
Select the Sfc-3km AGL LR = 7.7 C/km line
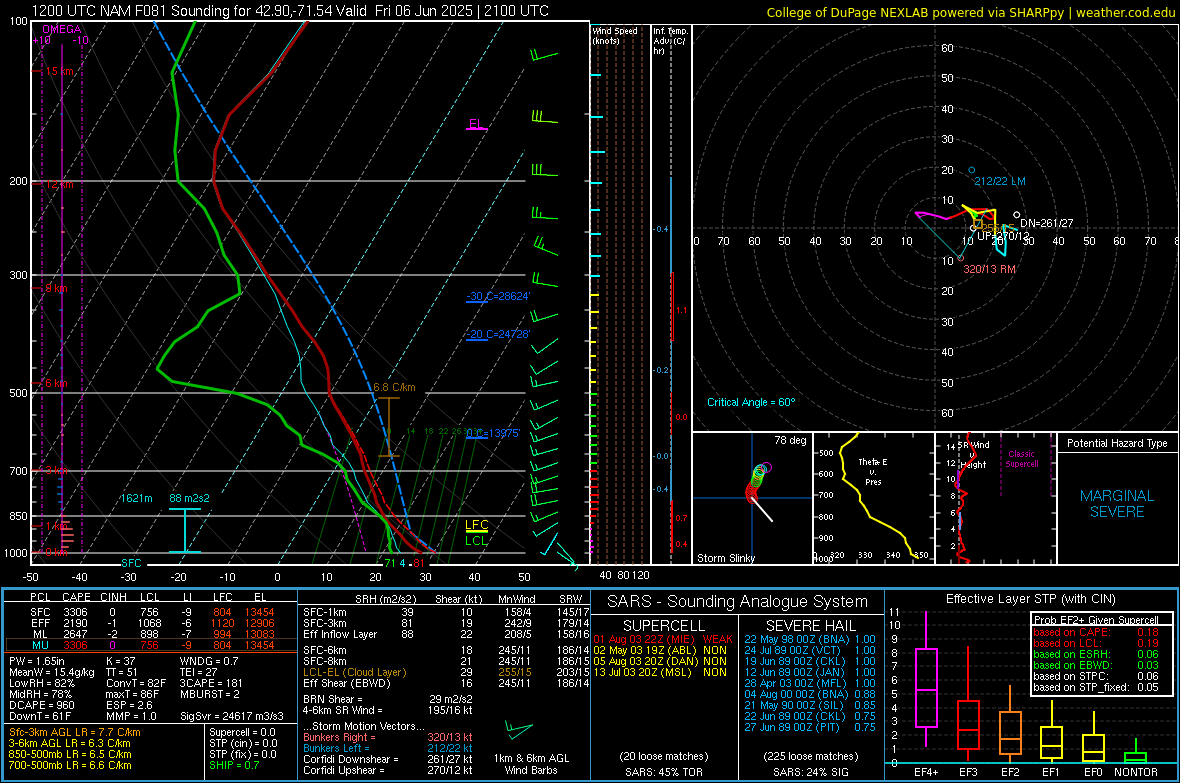[75, 733]
